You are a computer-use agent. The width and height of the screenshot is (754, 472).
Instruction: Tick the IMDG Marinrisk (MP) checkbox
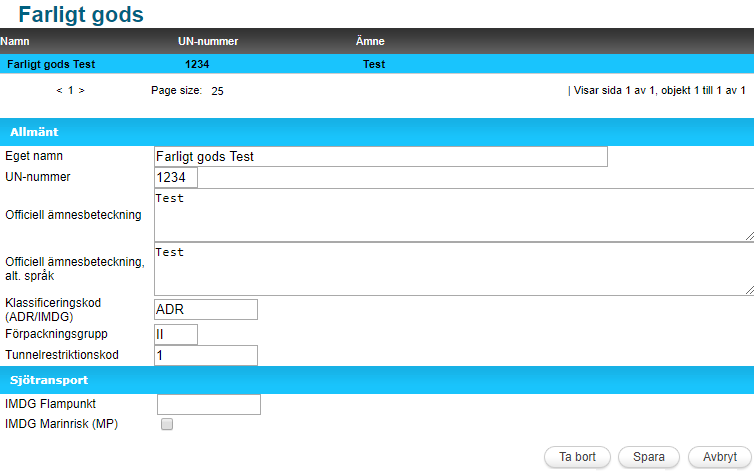(167, 424)
